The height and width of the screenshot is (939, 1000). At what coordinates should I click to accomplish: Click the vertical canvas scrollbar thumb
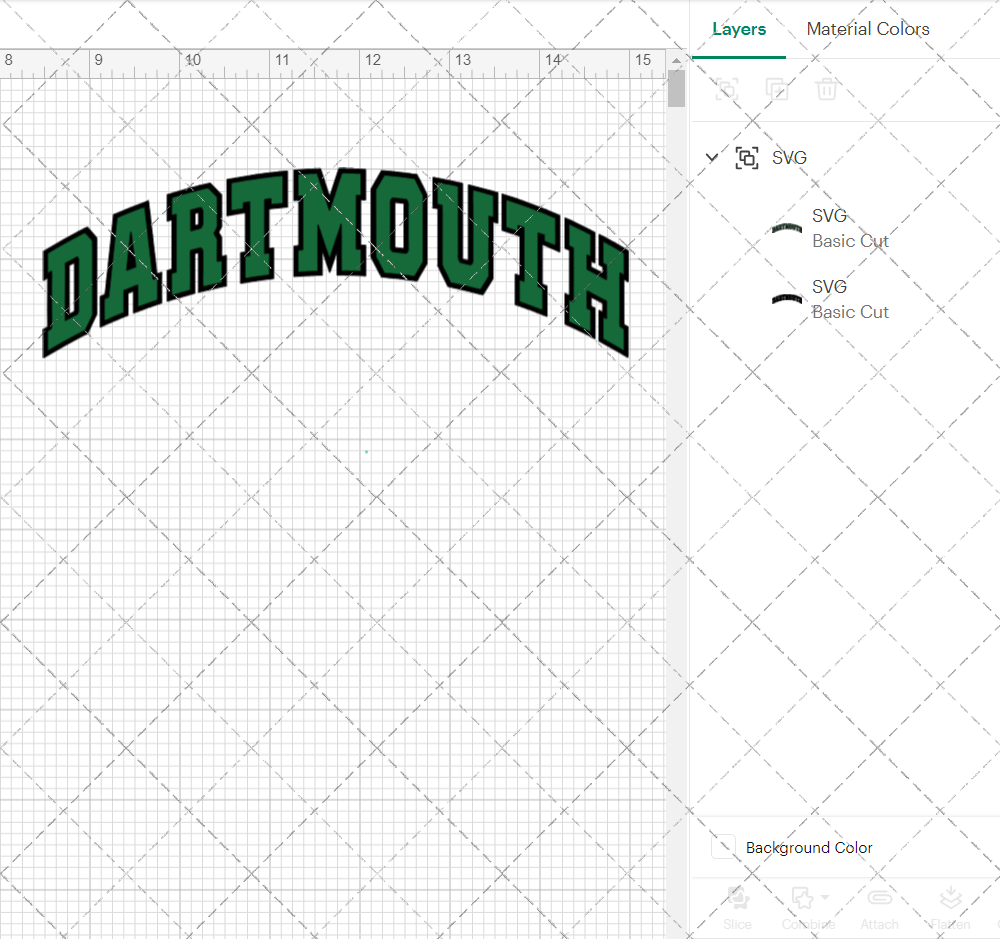click(x=676, y=89)
